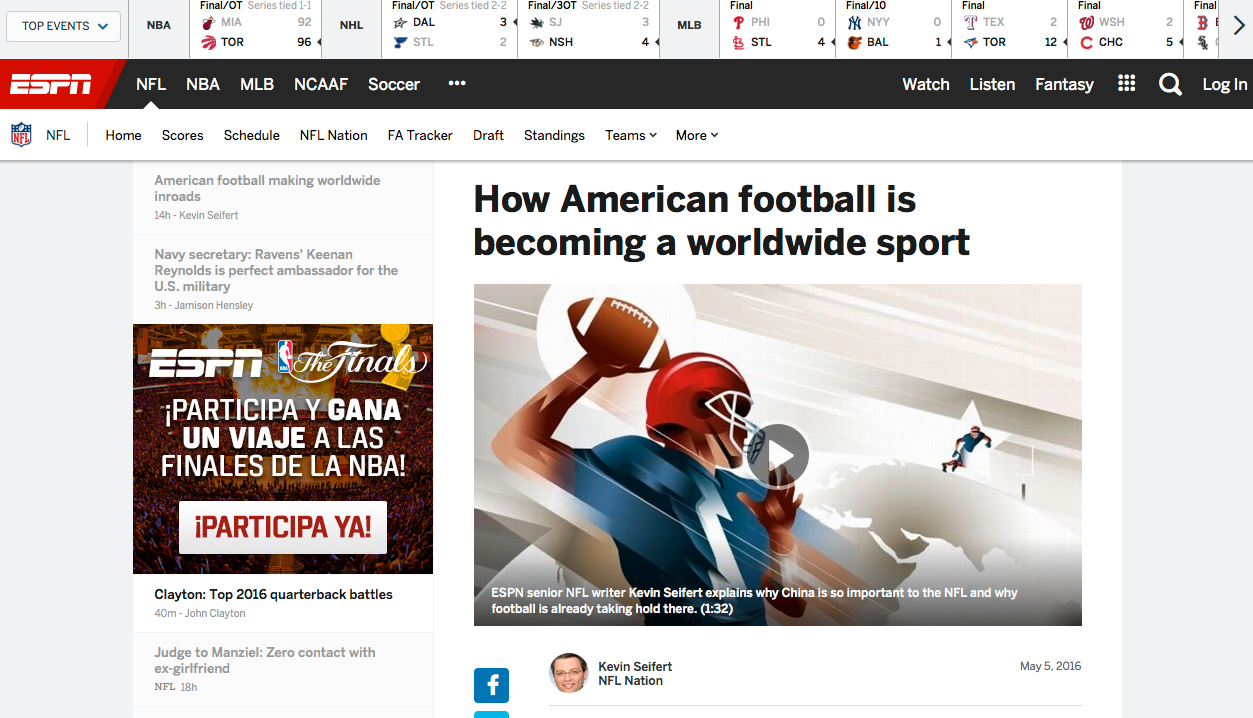Open the Standings tab
The image size is (1253, 718).
pos(554,135)
